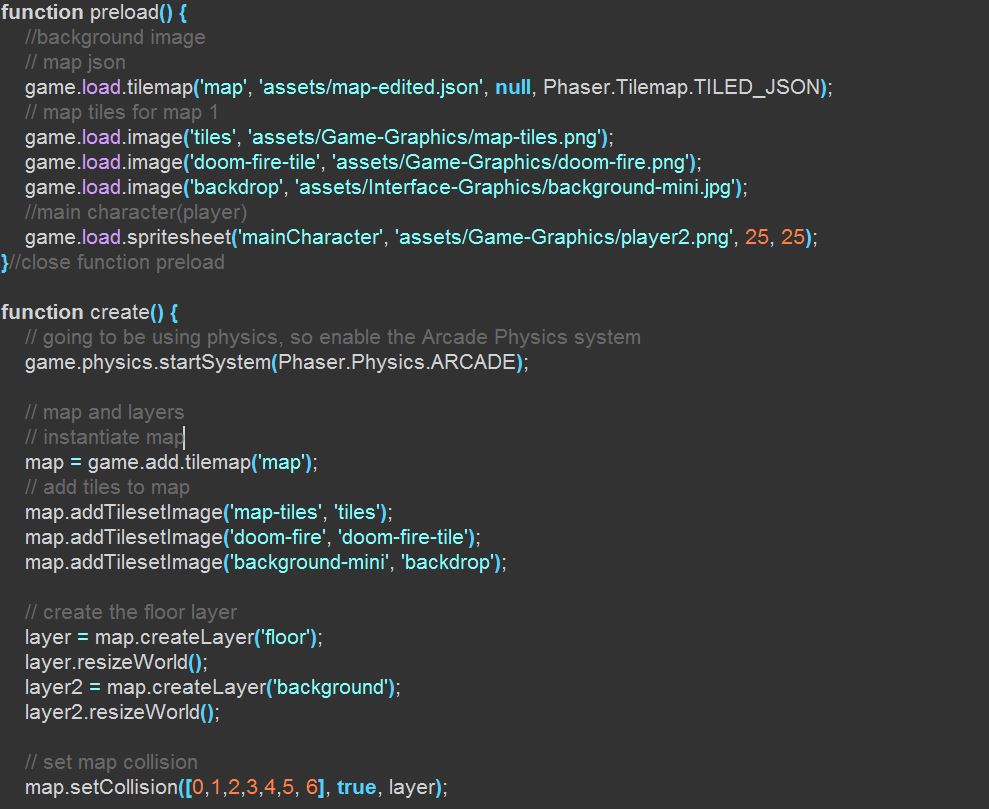Click the 'function preload() {' line
989x809 pixels.
94,12
